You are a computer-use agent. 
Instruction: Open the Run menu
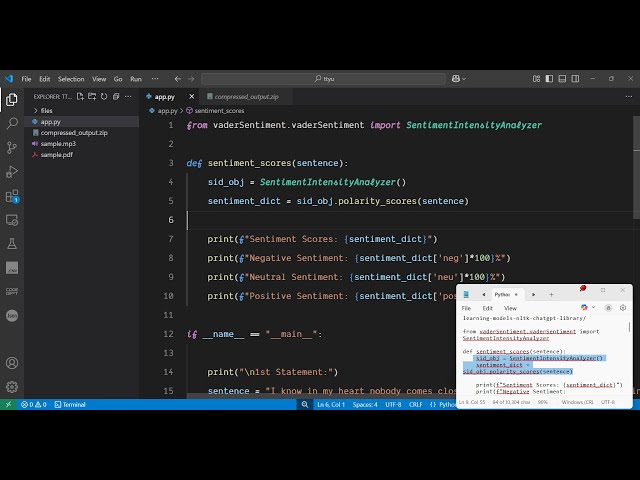pos(136,79)
